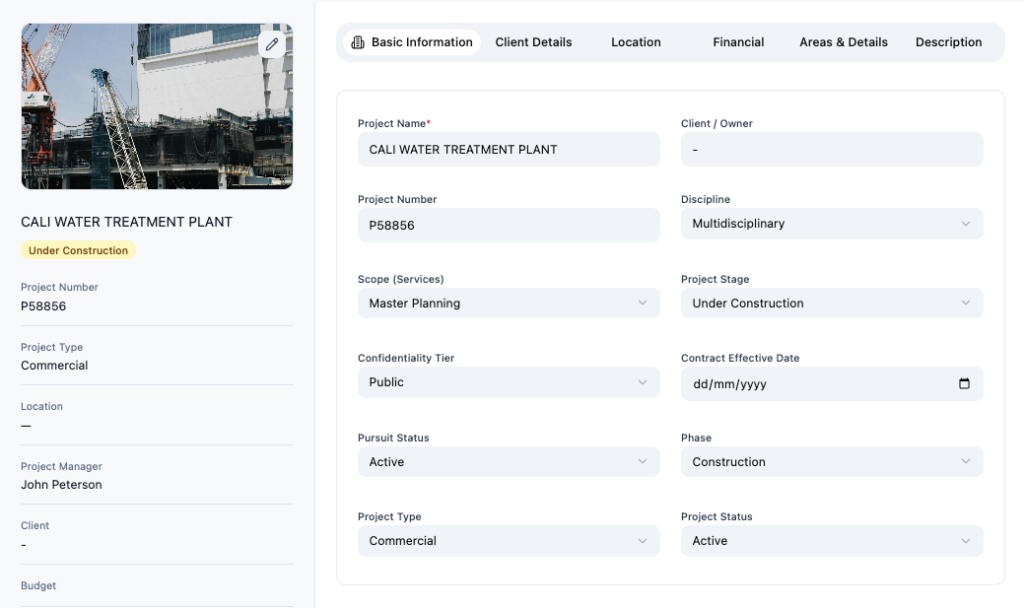The height and width of the screenshot is (608, 1024).
Task: Expand the Pursuit Status dropdown
Action: (x=508, y=462)
